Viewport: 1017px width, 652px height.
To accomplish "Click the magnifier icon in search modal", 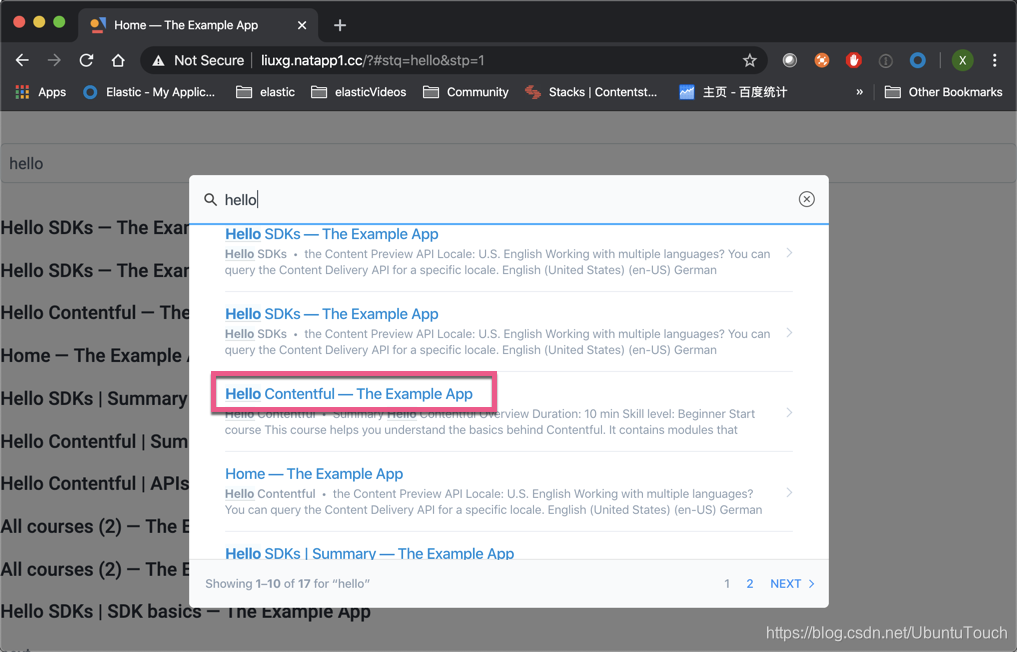I will tap(210, 199).
